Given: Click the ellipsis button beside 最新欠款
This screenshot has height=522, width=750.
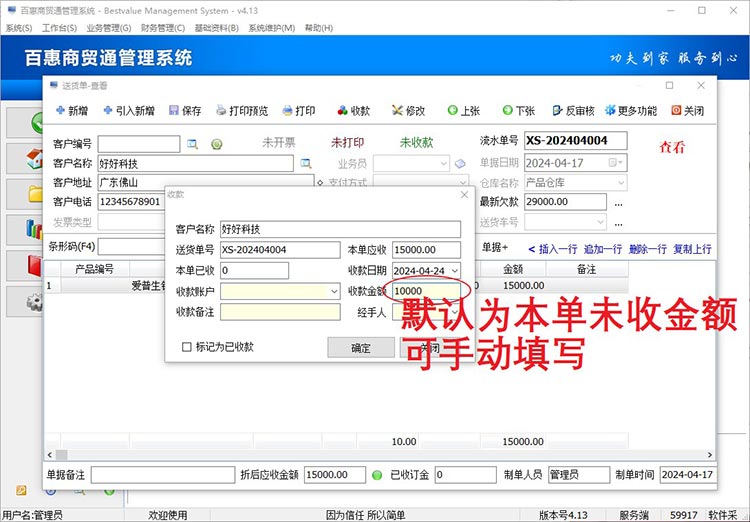Looking at the screenshot, I should (618, 202).
